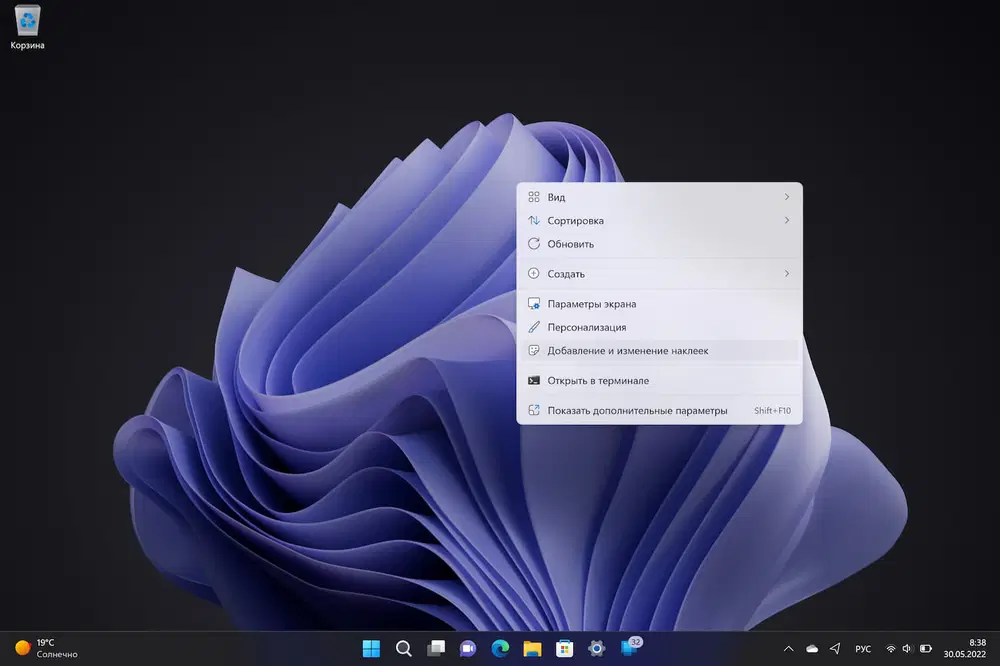Viewport: 1000px width, 666px height.
Task: Click the expand icon beside Показать дополнительные параметры
Action: 534,410
